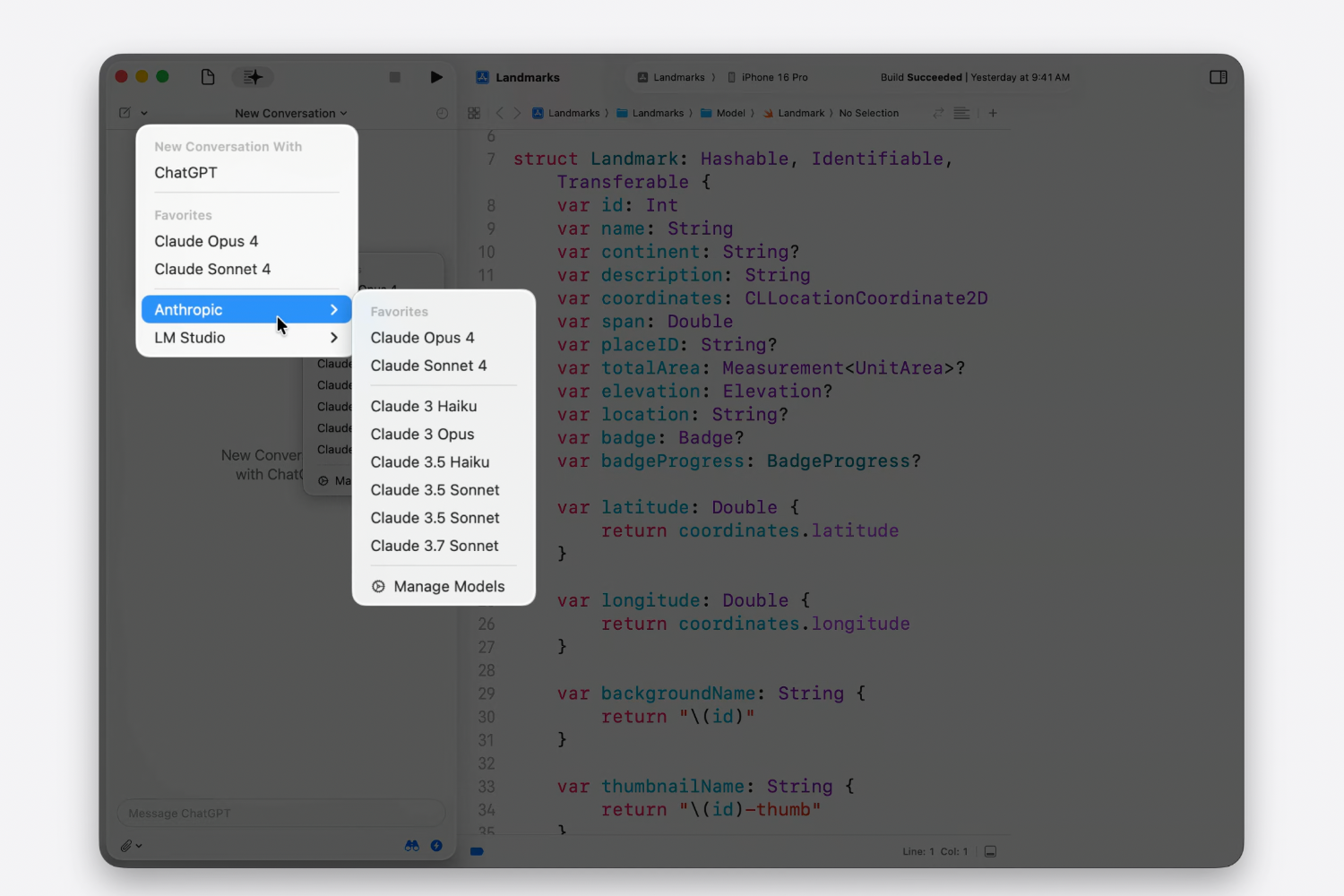1344x896 pixels.
Task: Click the chevron arrow on the LM Studio row
Action: point(334,338)
